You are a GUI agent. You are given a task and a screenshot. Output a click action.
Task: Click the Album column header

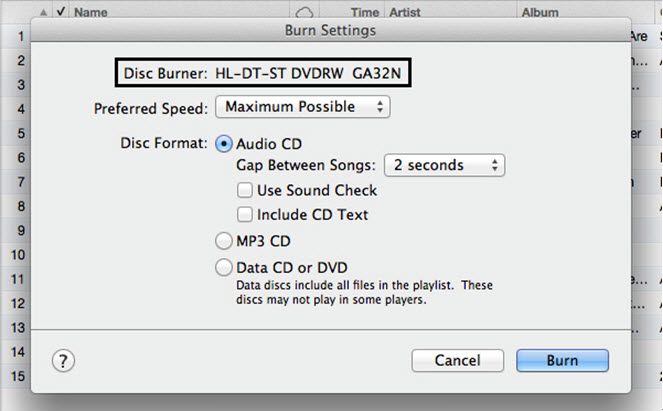click(540, 13)
